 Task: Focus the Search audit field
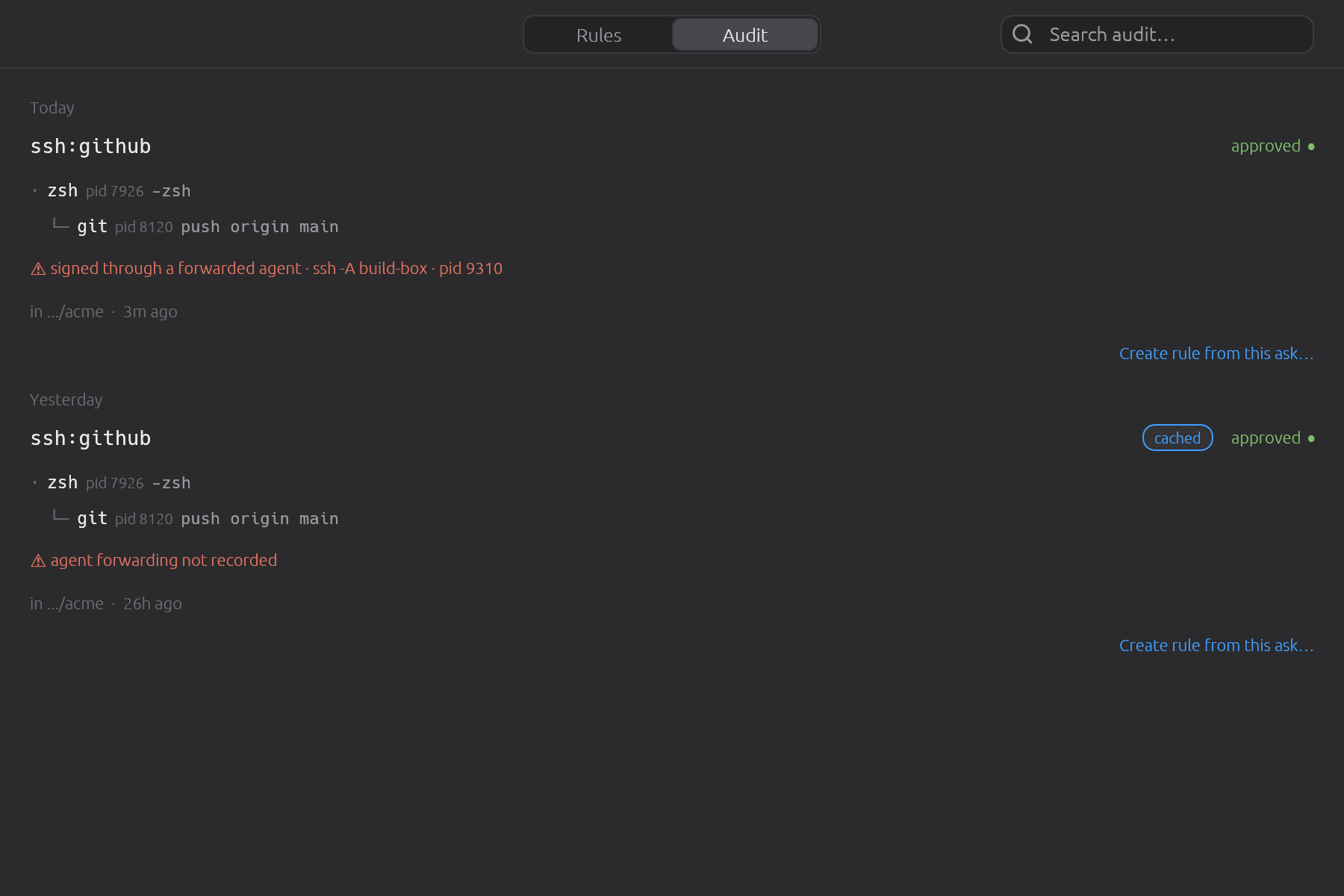coord(1157,34)
